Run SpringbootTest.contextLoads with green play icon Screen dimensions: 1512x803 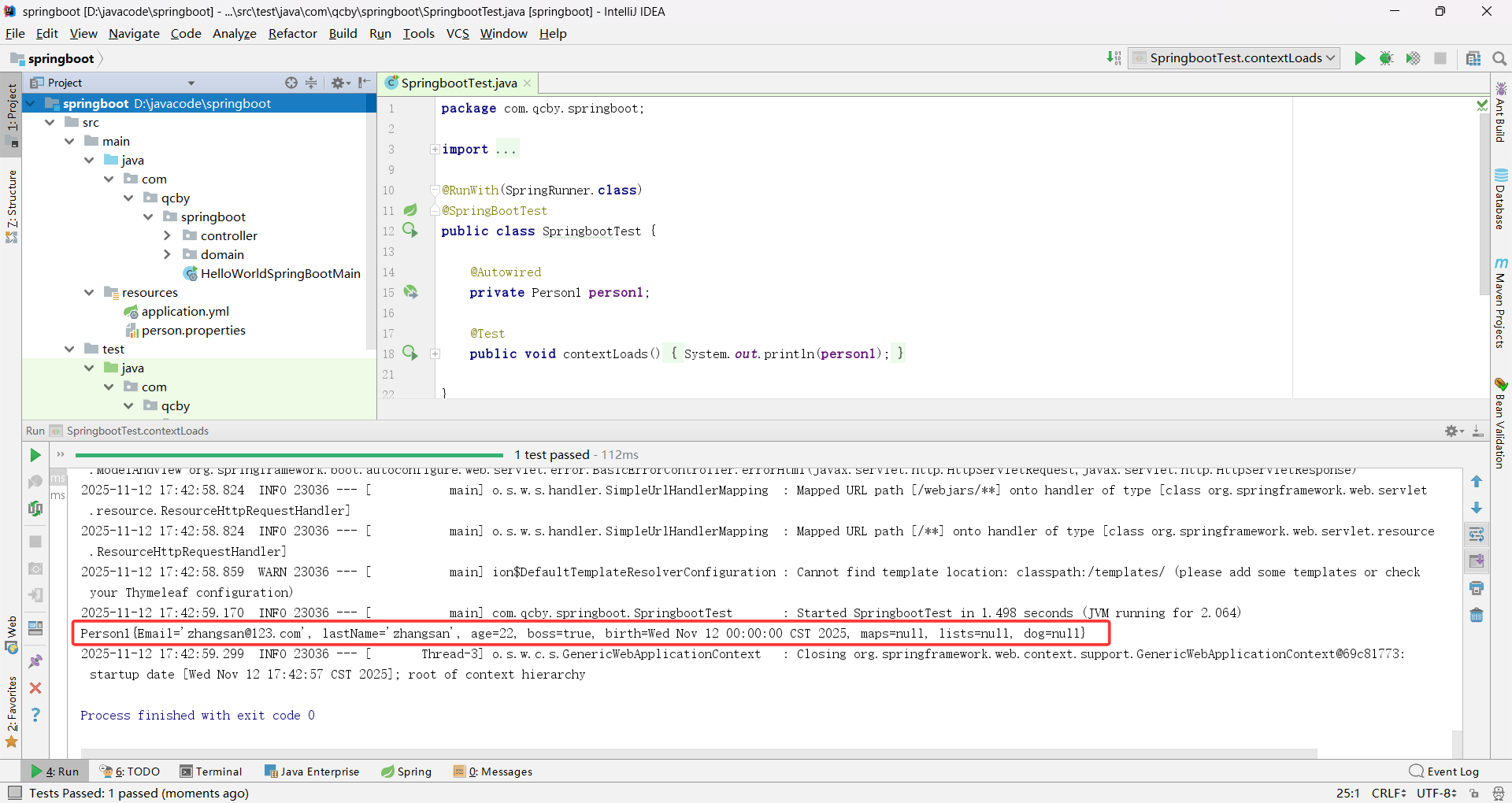tap(1359, 58)
